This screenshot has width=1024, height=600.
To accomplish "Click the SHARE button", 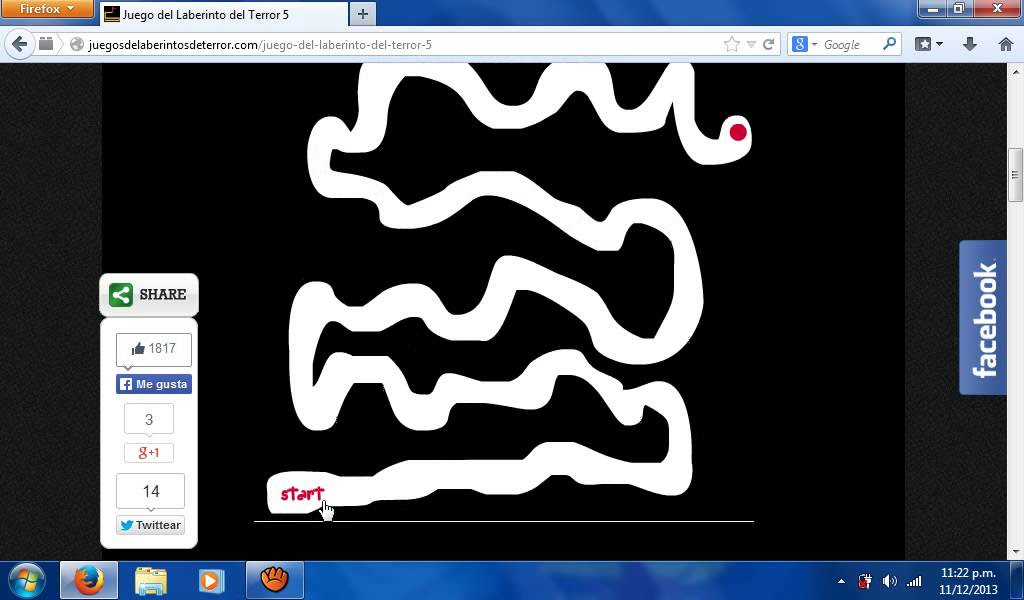I will pos(149,294).
